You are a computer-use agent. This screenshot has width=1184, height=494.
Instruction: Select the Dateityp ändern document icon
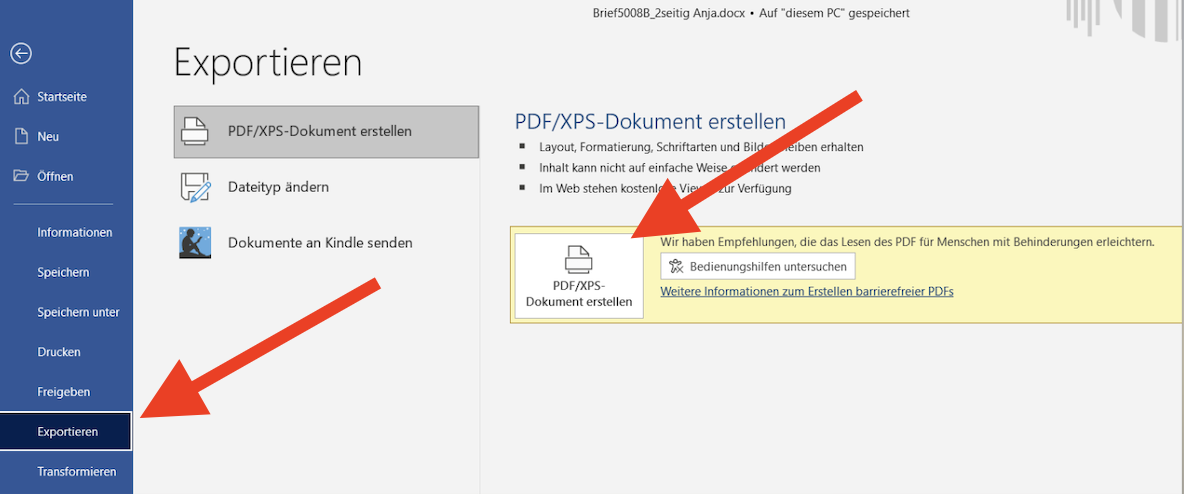coord(195,187)
